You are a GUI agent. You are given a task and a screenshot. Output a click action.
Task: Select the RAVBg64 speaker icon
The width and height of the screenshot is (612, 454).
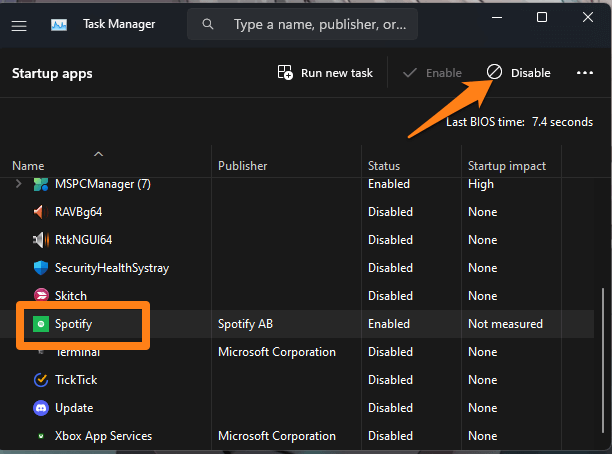point(41,212)
